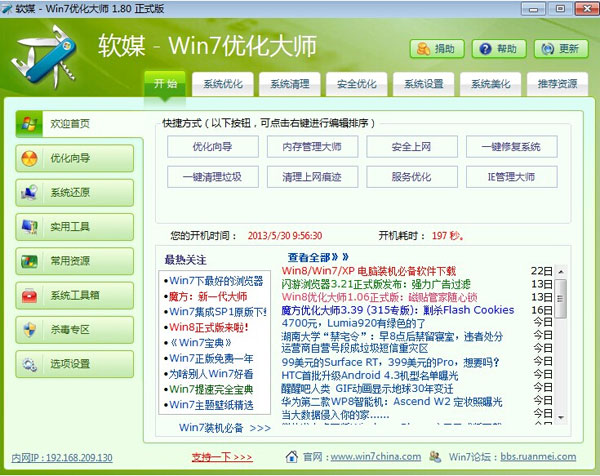Open the 系统清理 tab
The width and height of the screenshot is (600, 476).
click(x=290, y=84)
